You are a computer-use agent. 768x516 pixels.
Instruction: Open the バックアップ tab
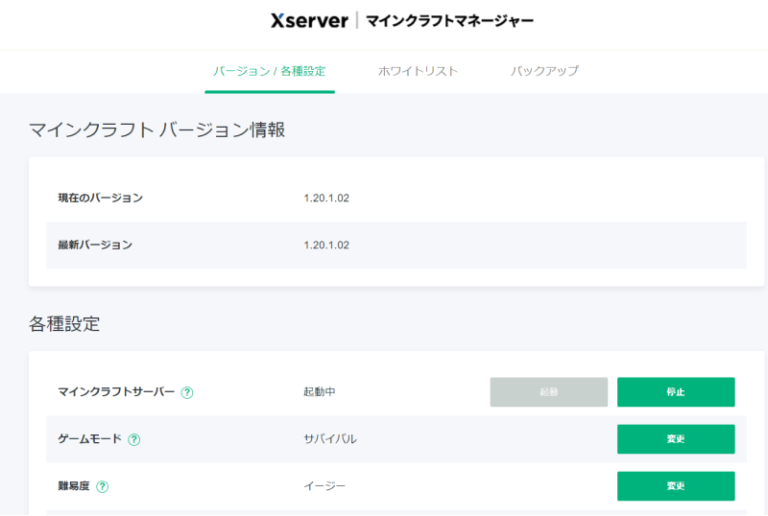click(545, 71)
